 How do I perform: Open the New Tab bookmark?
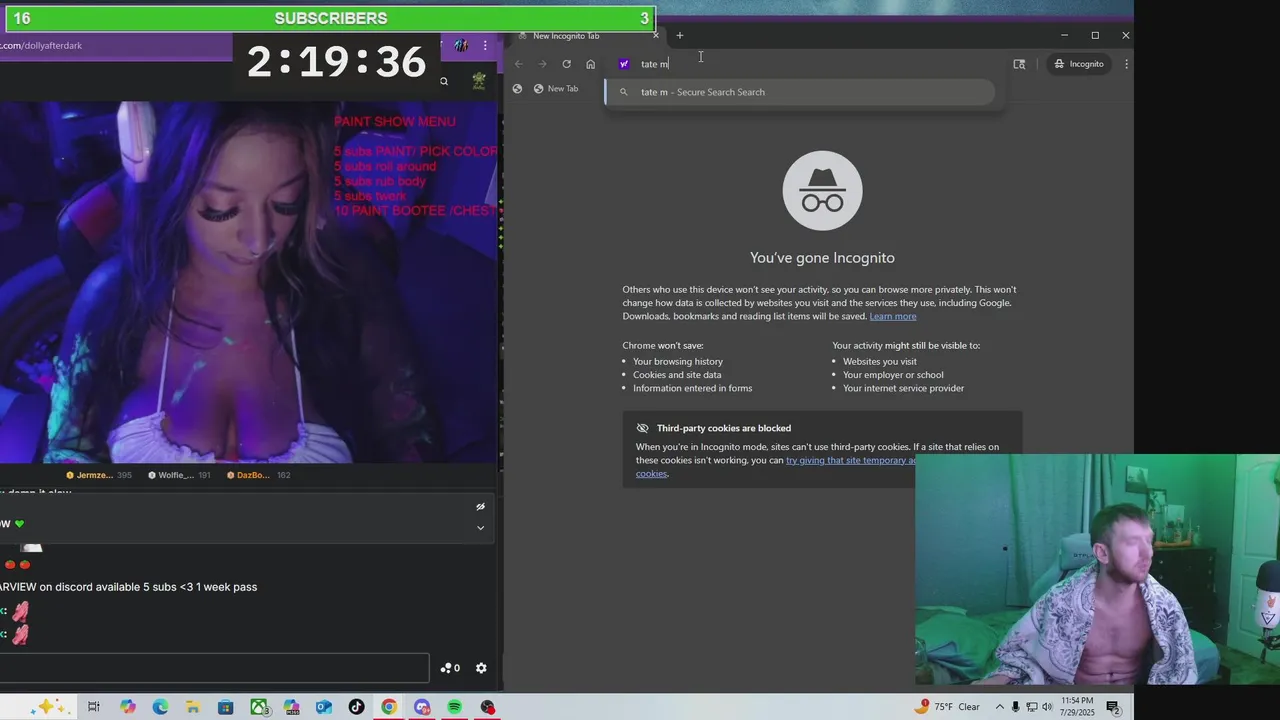556,89
